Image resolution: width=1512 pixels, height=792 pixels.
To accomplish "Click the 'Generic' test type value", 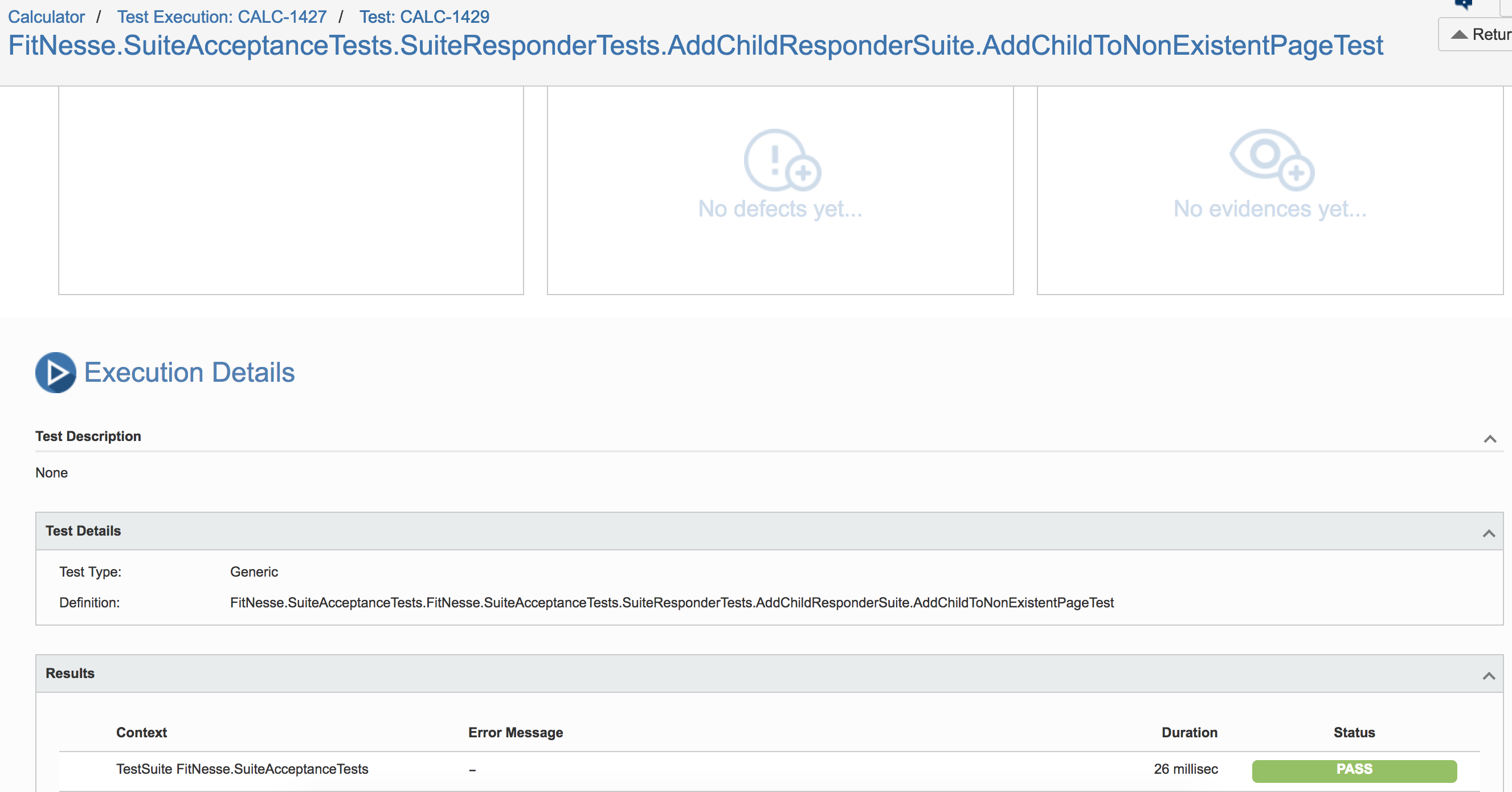I will (254, 572).
